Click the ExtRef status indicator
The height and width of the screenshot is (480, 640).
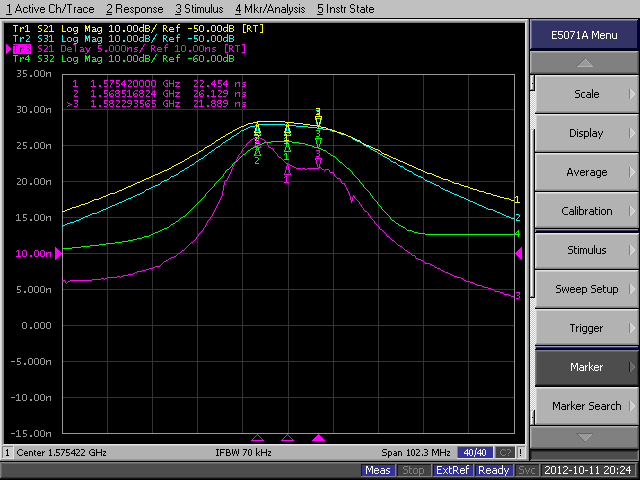pyautogui.click(x=454, y=470)
